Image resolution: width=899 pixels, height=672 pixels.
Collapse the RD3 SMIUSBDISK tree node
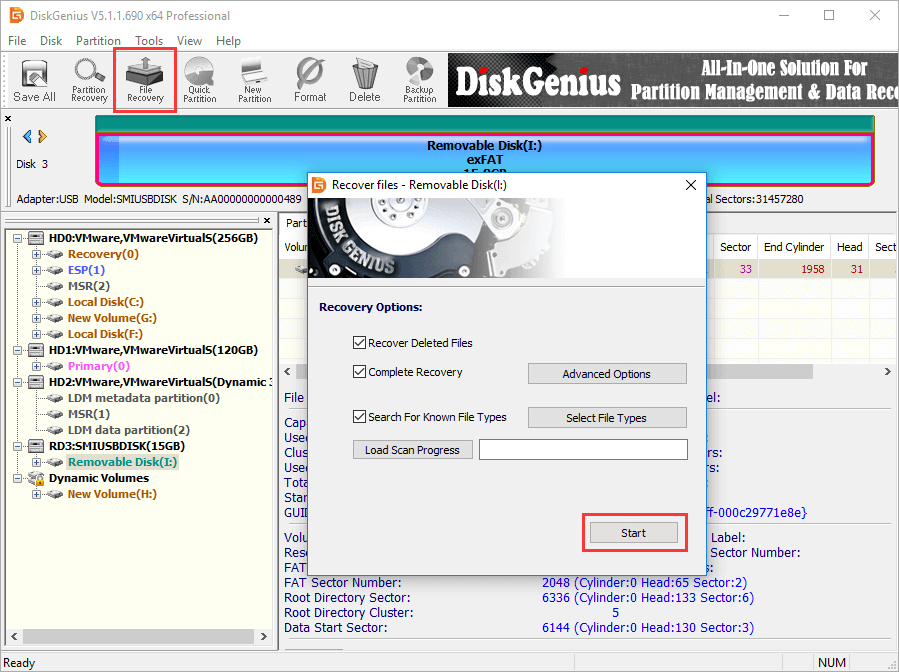[20, 446]
